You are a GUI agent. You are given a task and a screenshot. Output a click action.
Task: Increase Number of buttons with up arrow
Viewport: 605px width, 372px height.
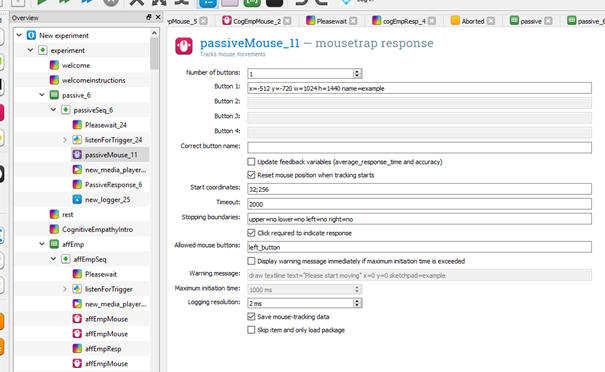point(357,71)
